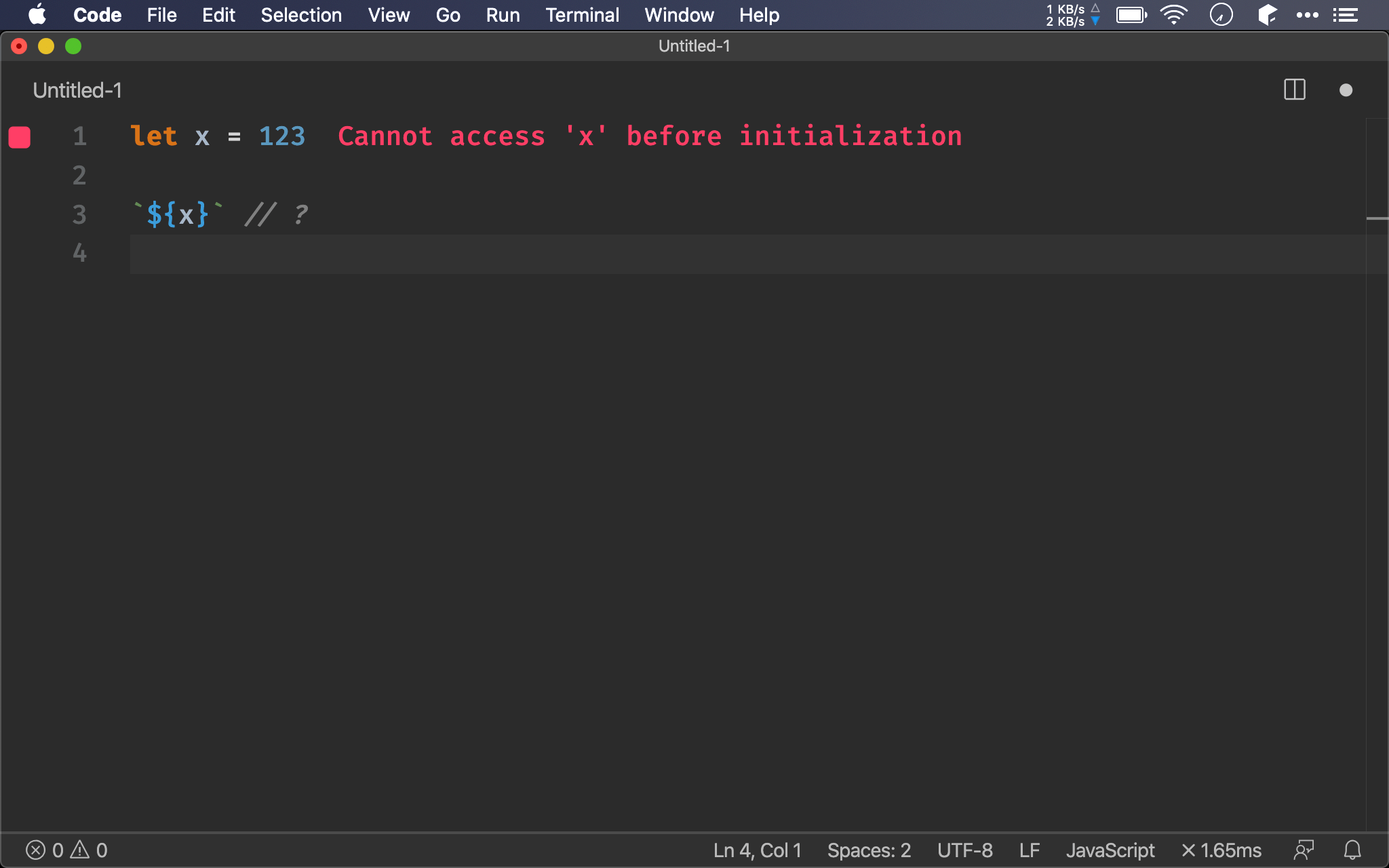Change LF end of line sequence
The image size is (1389, 868).
1029,850
